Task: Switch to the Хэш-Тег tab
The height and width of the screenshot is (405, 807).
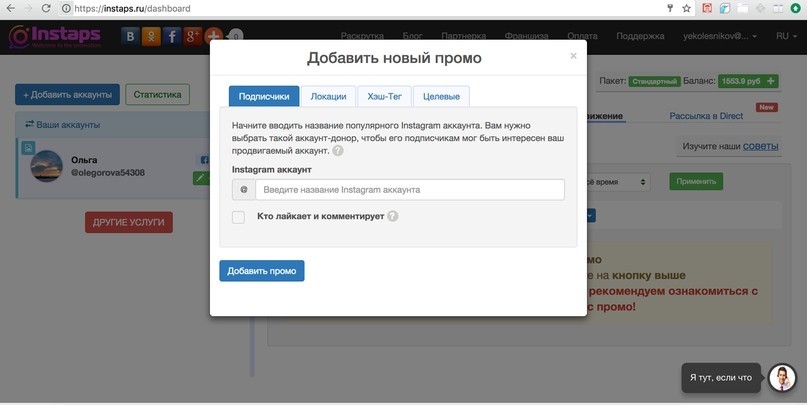Action: point(384,96)
